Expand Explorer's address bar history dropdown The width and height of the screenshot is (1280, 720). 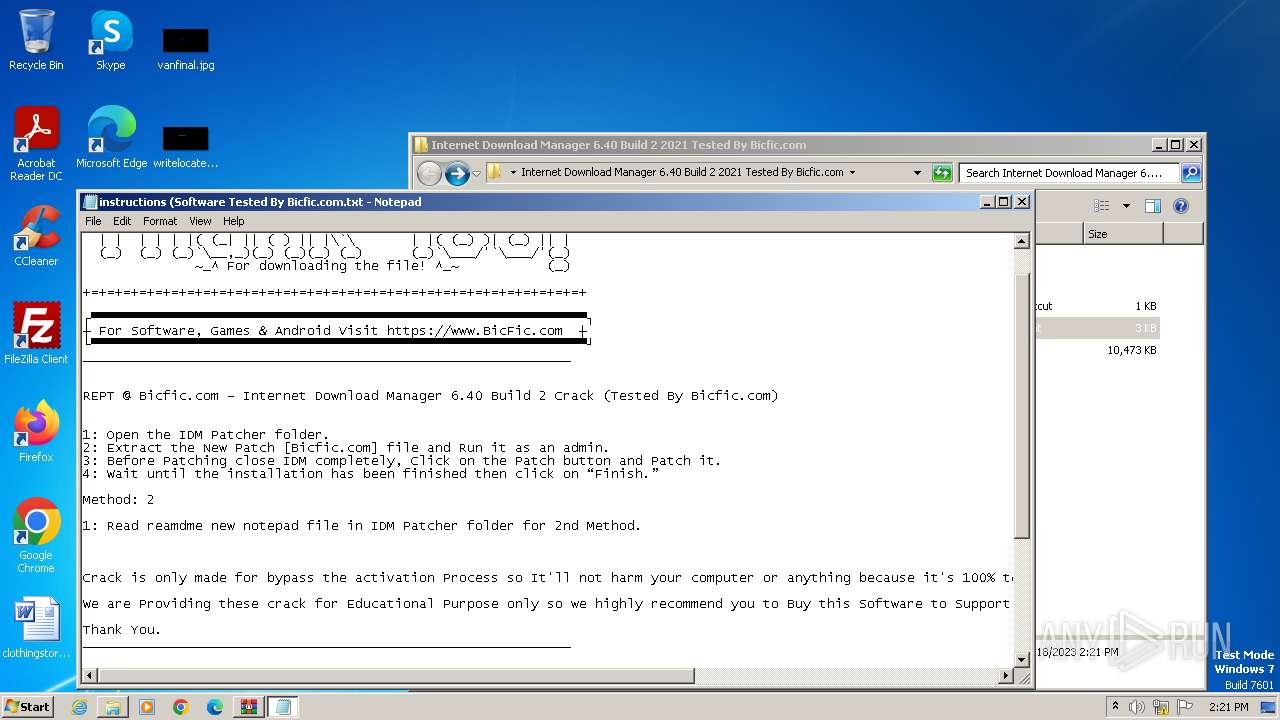pyautogui.click(x=917, y=172)
